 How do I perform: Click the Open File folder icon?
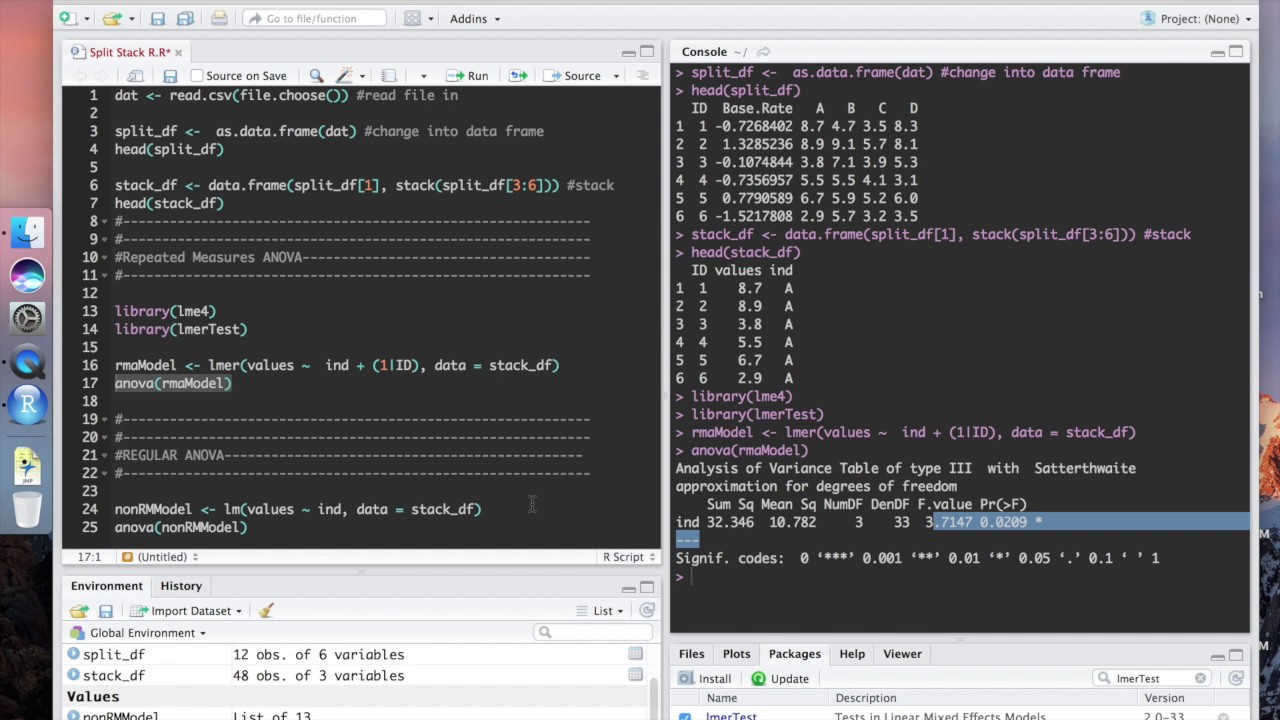pos(112,18)
